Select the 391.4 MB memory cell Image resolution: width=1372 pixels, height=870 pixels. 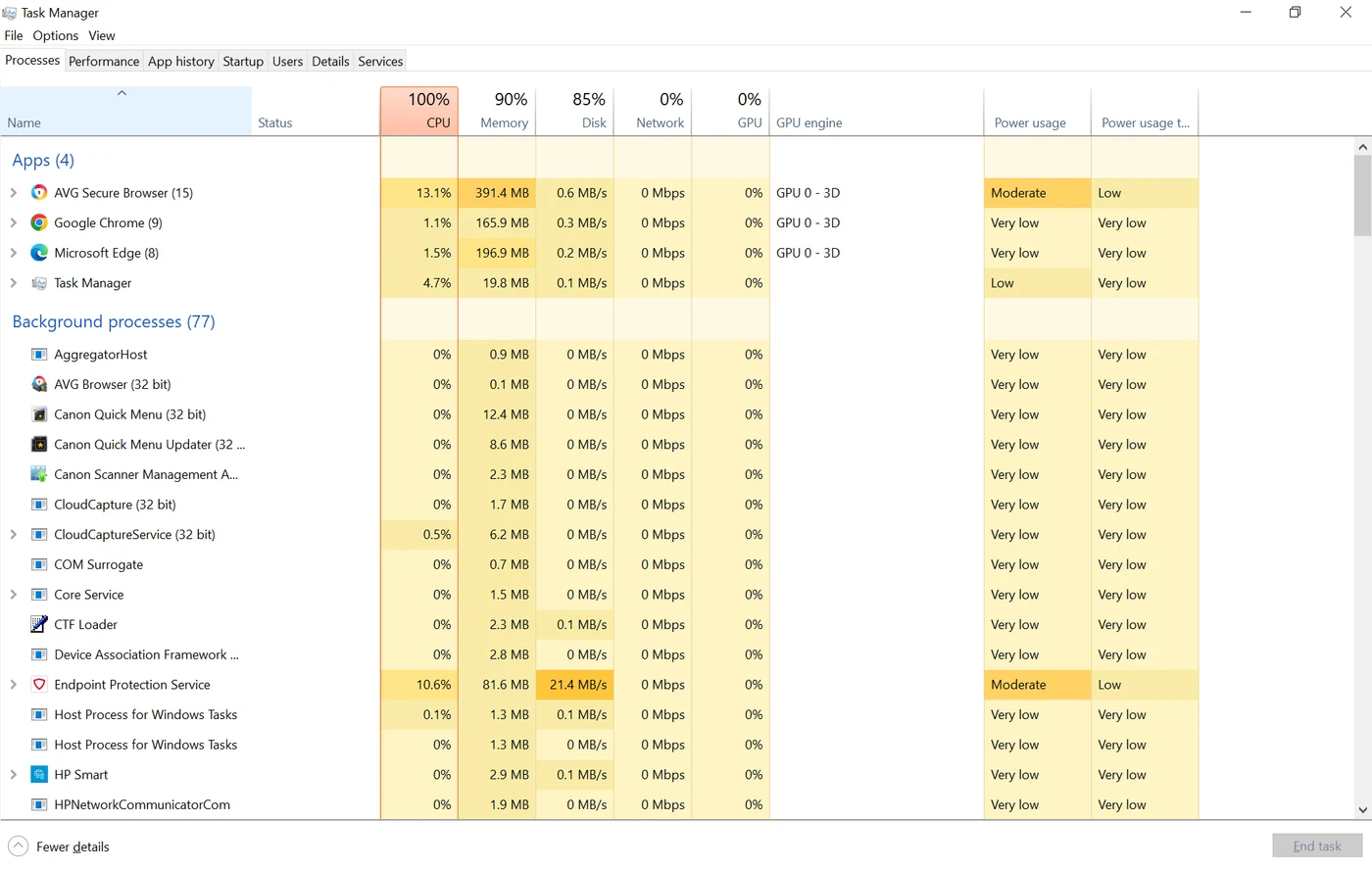(x=497, y=193)
